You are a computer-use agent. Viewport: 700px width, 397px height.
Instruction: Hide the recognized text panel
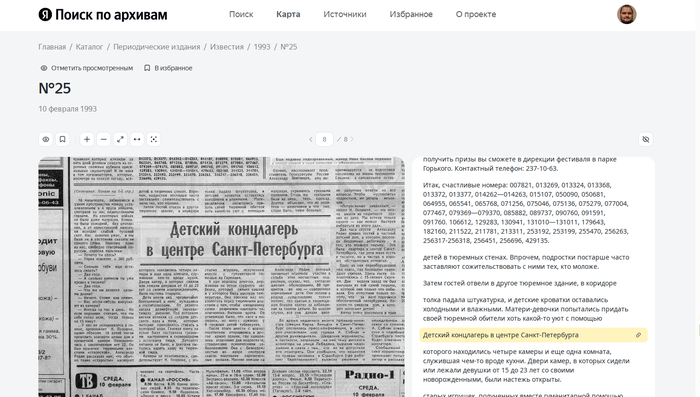point(646,139)
